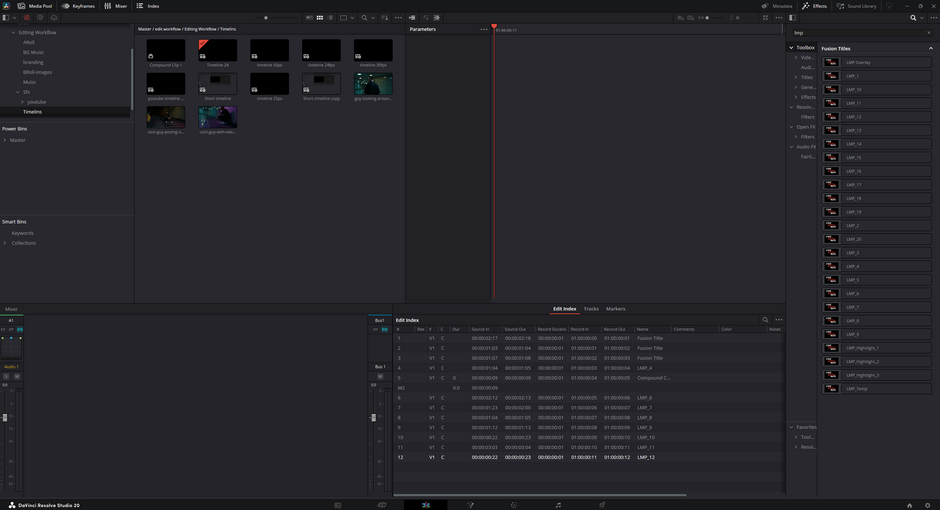Expand the Audio FX category
940x510 pixels.
click(791, 147)
